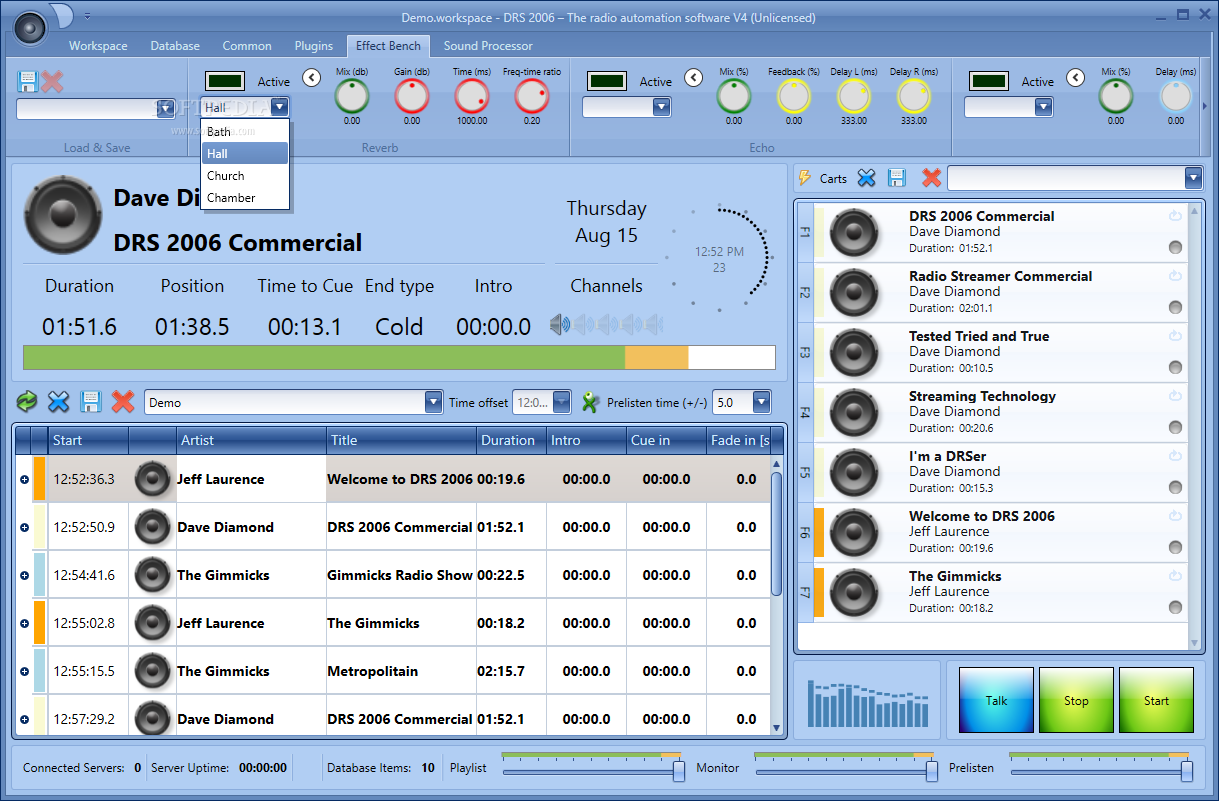Click the Monitor volume slider handle
Screen dimensions: 1219x801
(932, 771)
